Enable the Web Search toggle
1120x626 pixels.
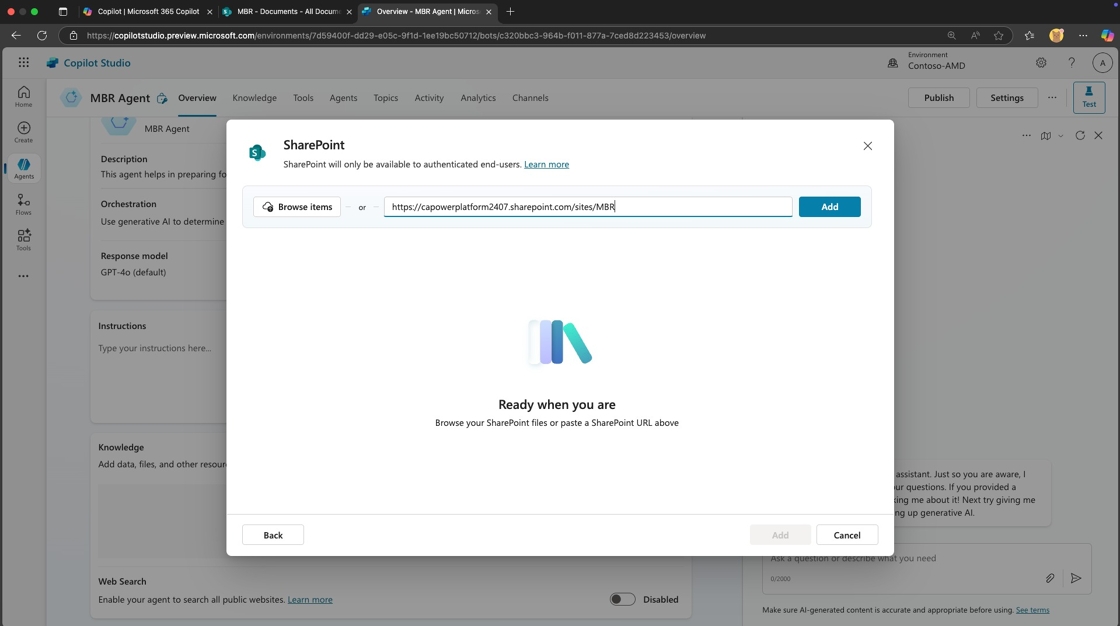pos(622,599)
